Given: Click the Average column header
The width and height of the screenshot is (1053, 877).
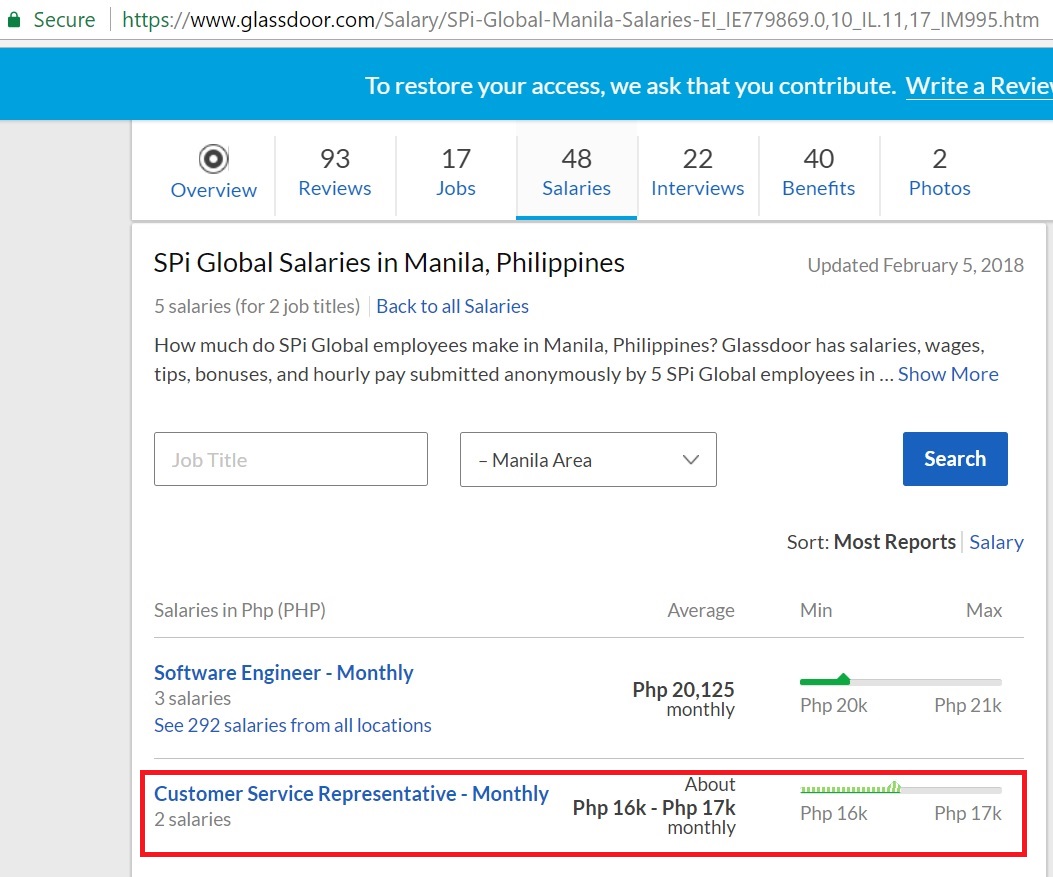Looking at the screenshot, I should (700, 610).
